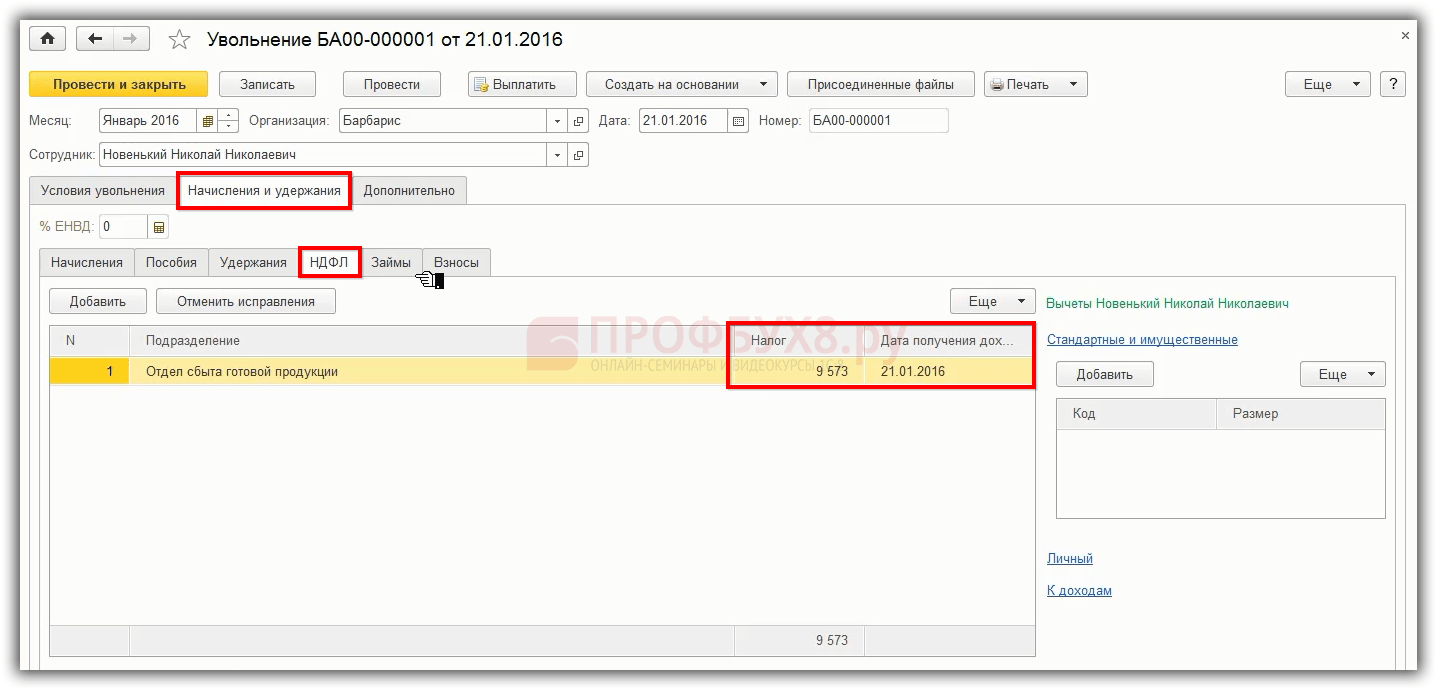1437x690 pixels.
Task: Click tax cell 9 573 in row
Action: tap(799, 371)
